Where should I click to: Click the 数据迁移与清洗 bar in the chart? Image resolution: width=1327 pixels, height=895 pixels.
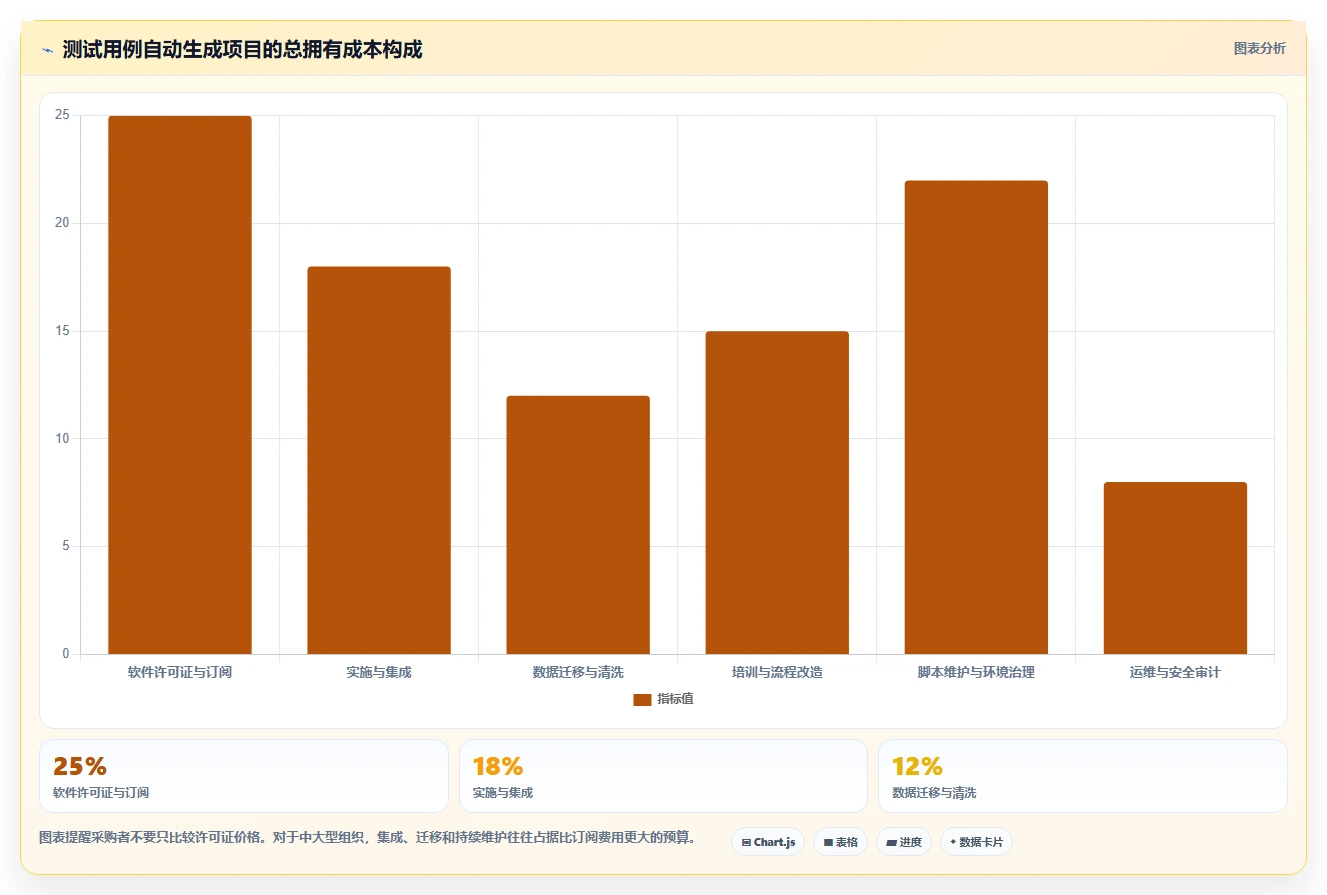point(578,525)
